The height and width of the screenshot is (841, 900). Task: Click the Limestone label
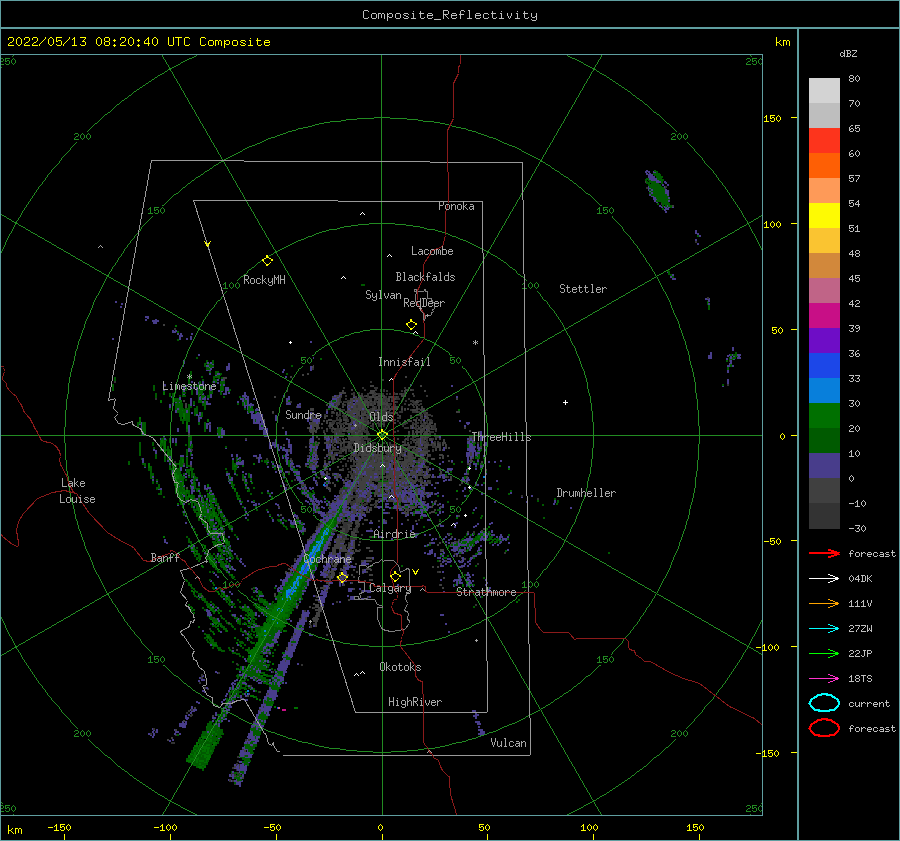click(x=189, y=386)
